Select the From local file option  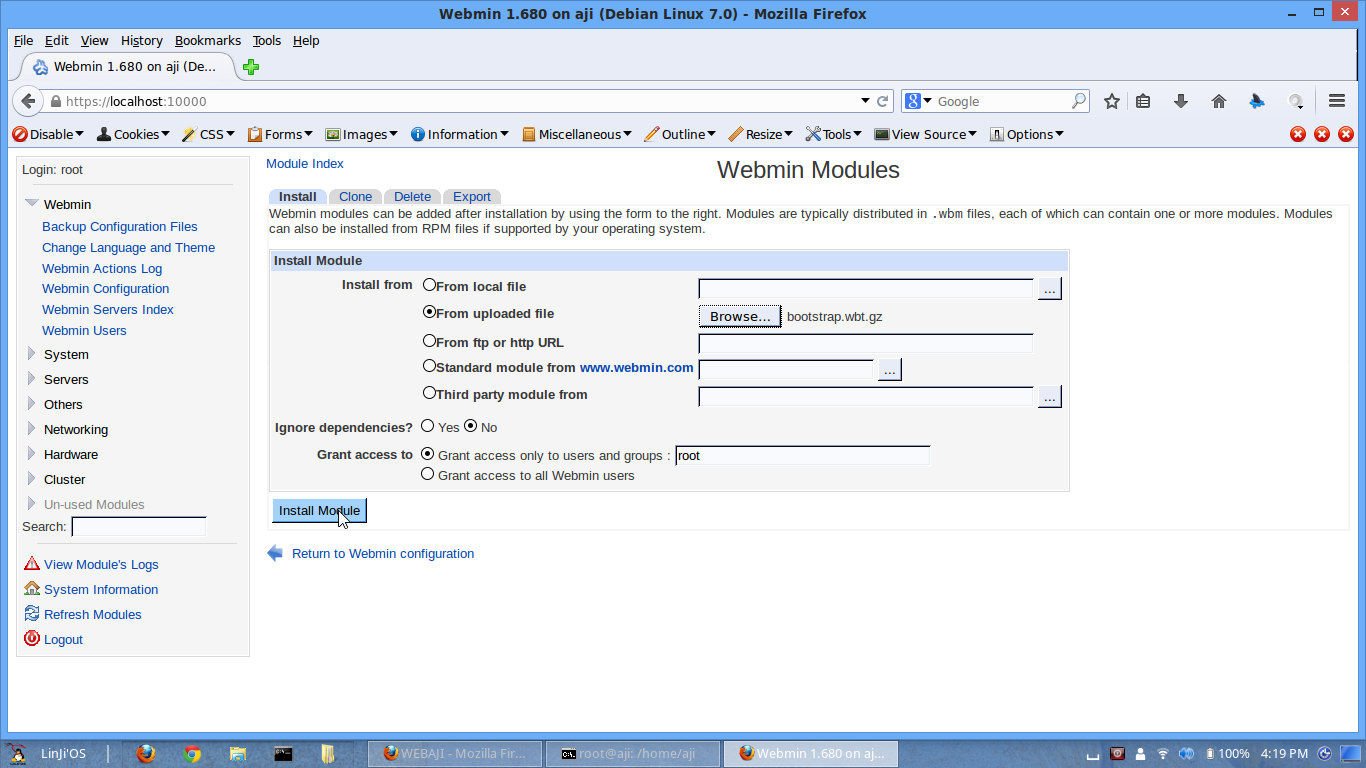430,285
